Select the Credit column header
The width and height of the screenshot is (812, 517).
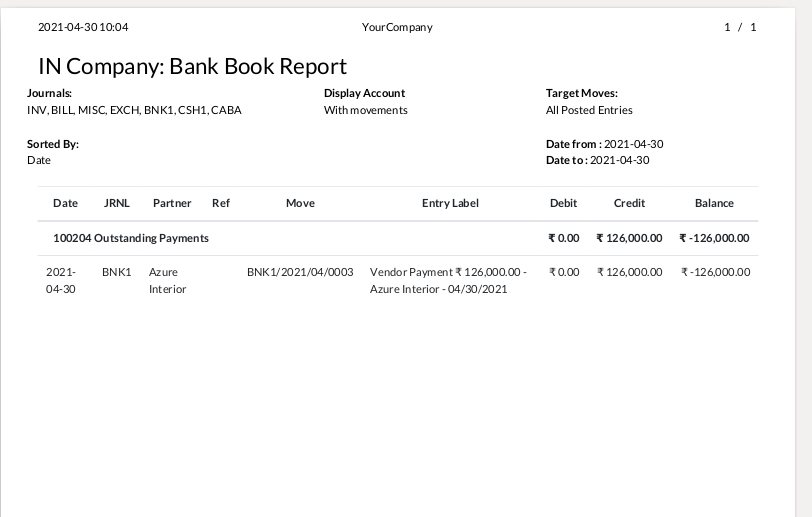coord(629,203)
